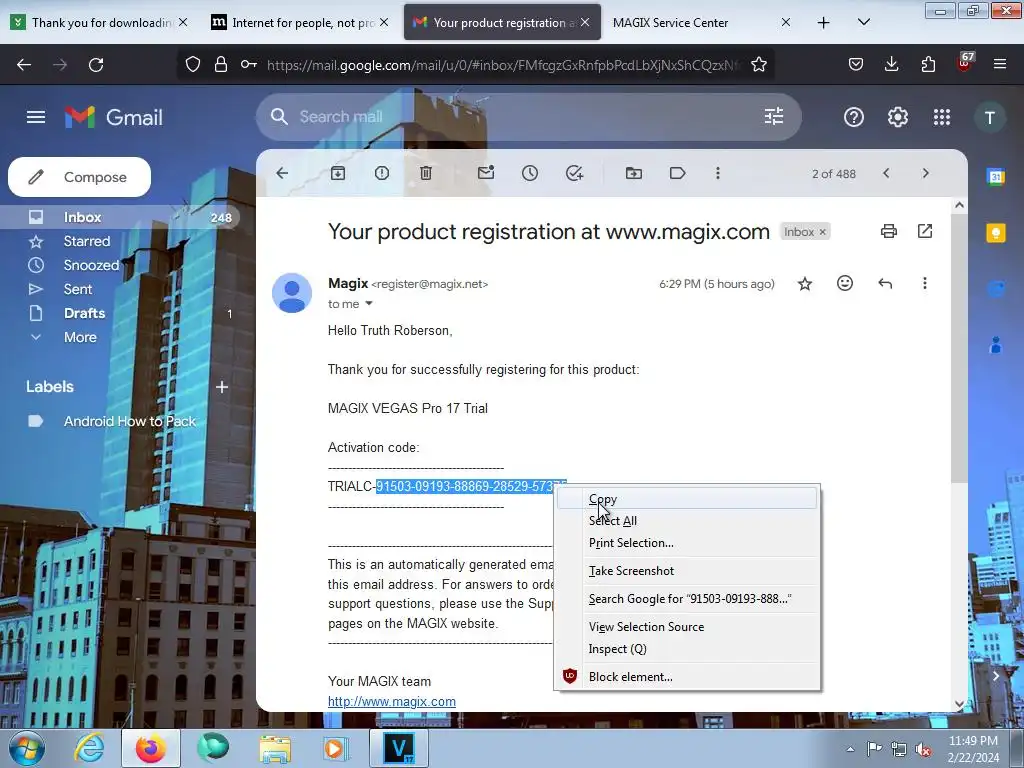
Task: Open Google Calendar side panel icon
Action: tap(995, 176)
